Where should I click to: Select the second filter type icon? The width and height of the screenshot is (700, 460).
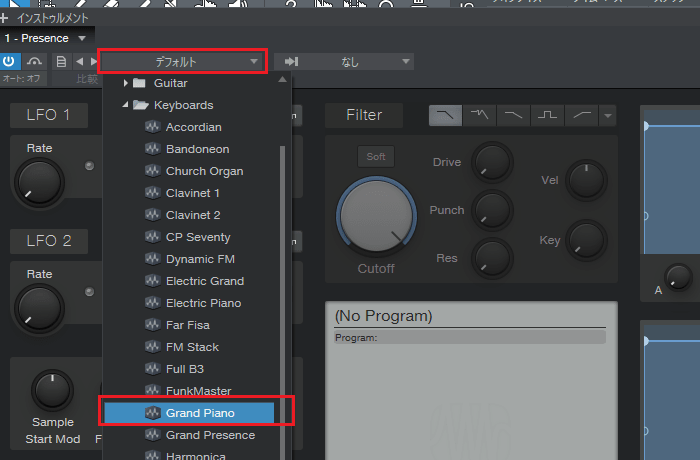click(479, 115)
